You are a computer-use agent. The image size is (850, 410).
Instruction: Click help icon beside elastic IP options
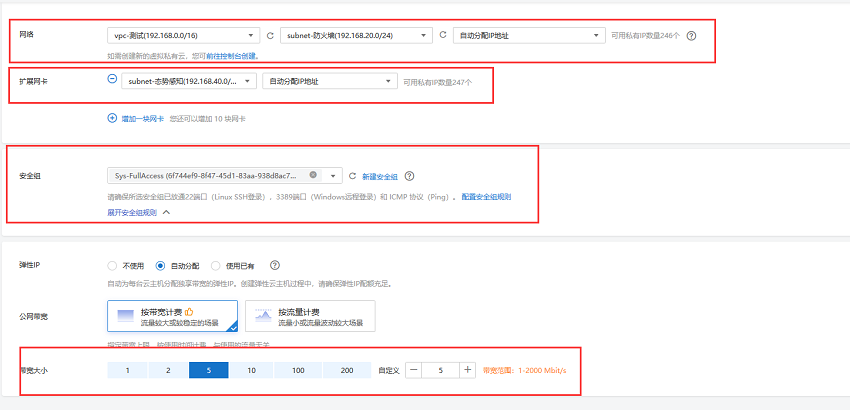pos(274,266)
